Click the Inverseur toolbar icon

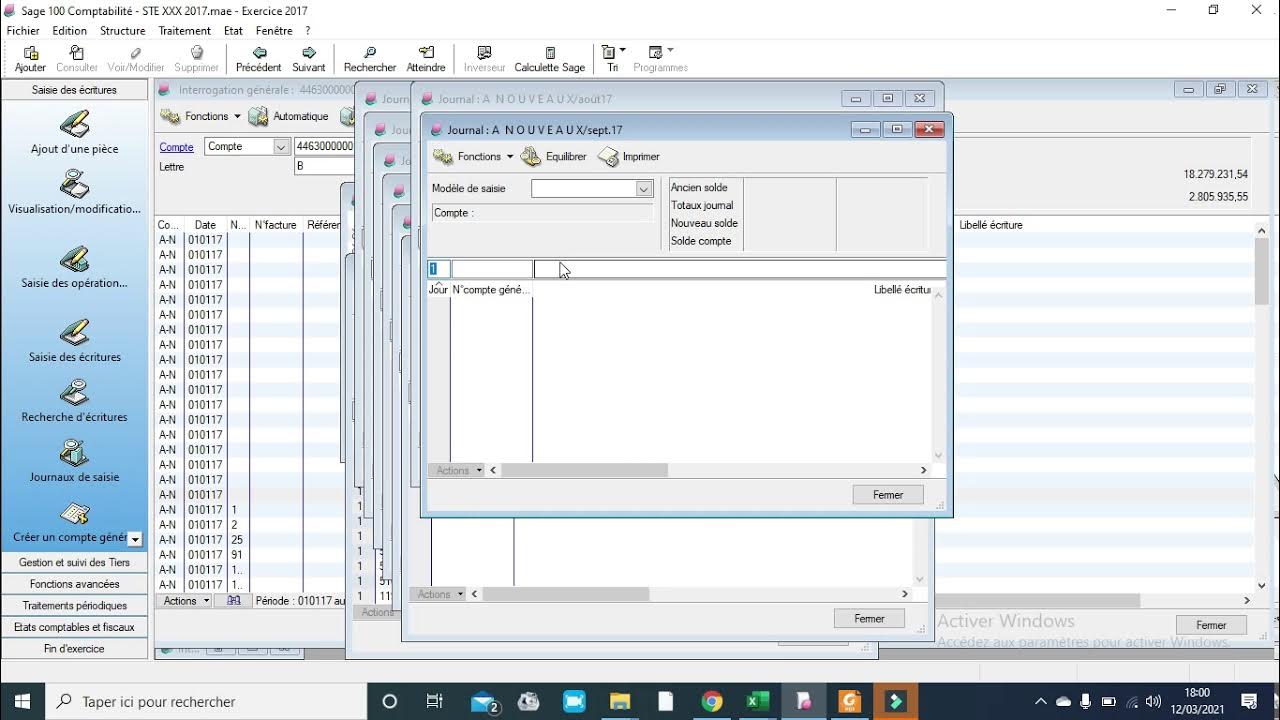pos(484,59)
